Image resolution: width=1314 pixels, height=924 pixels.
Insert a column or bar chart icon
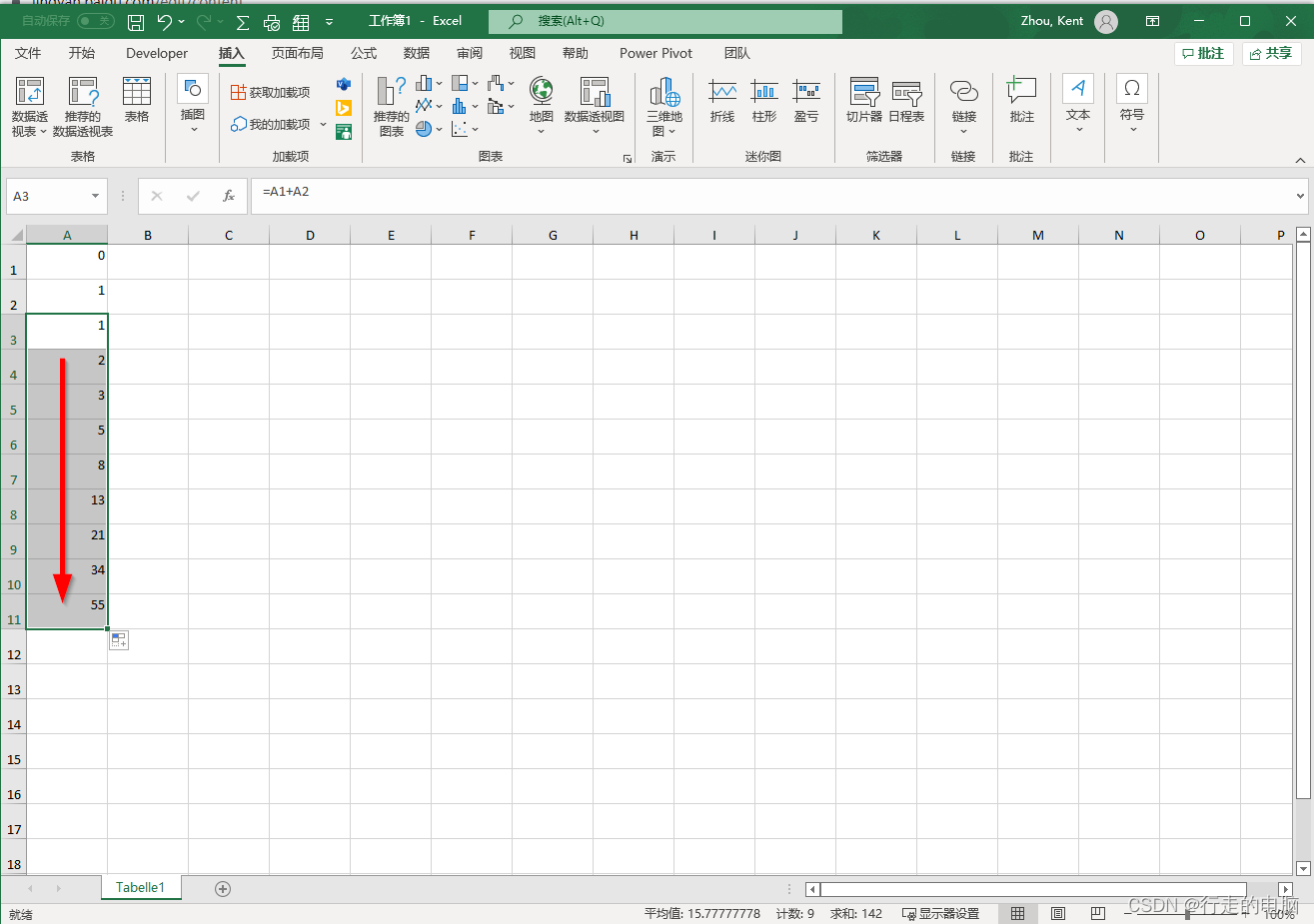tap(424, 84)
